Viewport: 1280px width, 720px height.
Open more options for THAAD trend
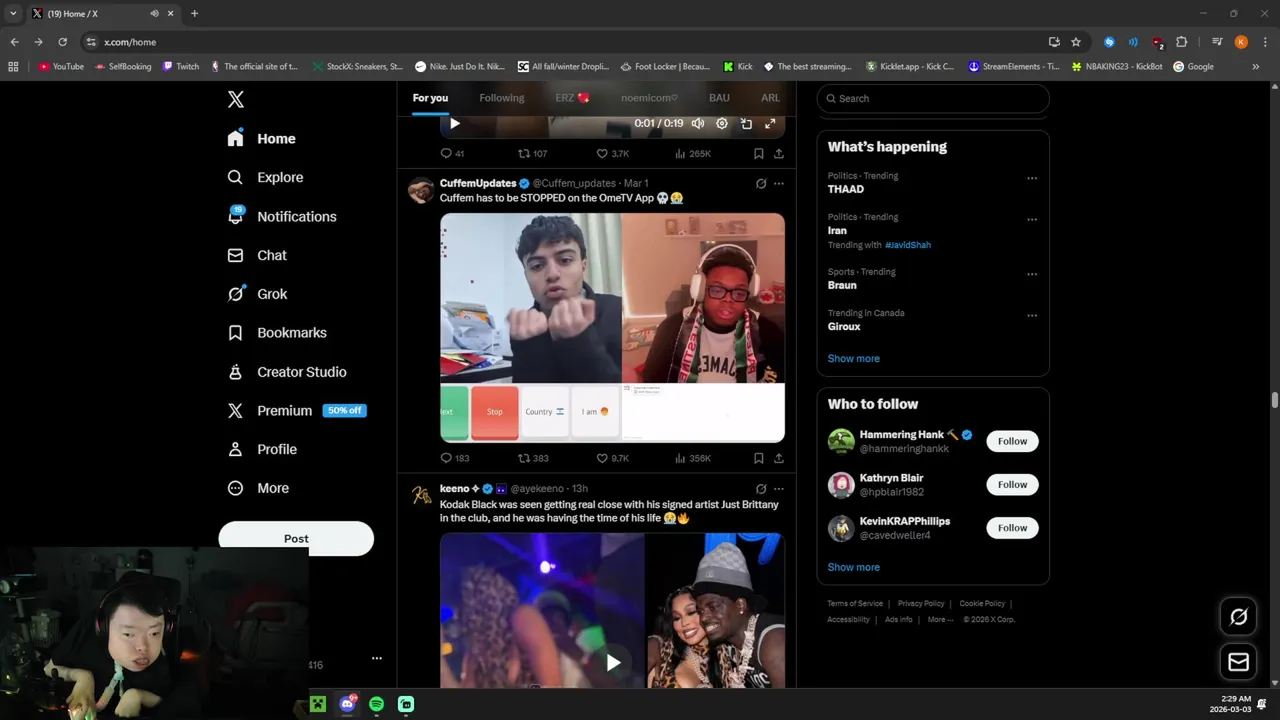coord(1032,178)
